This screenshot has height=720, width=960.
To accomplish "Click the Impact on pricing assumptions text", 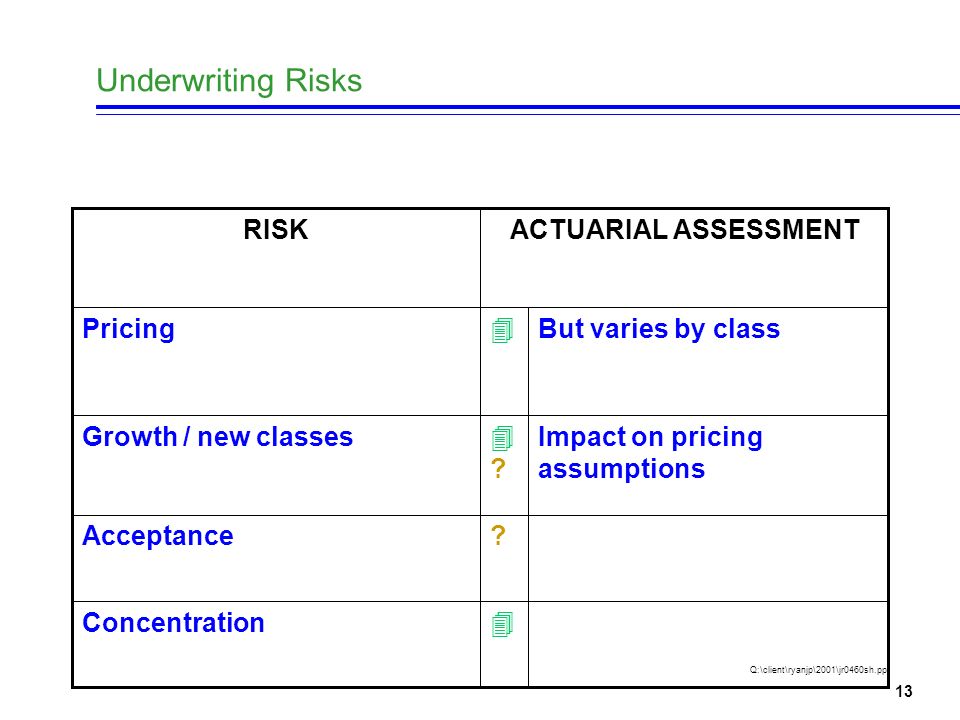I will [650, 453].
